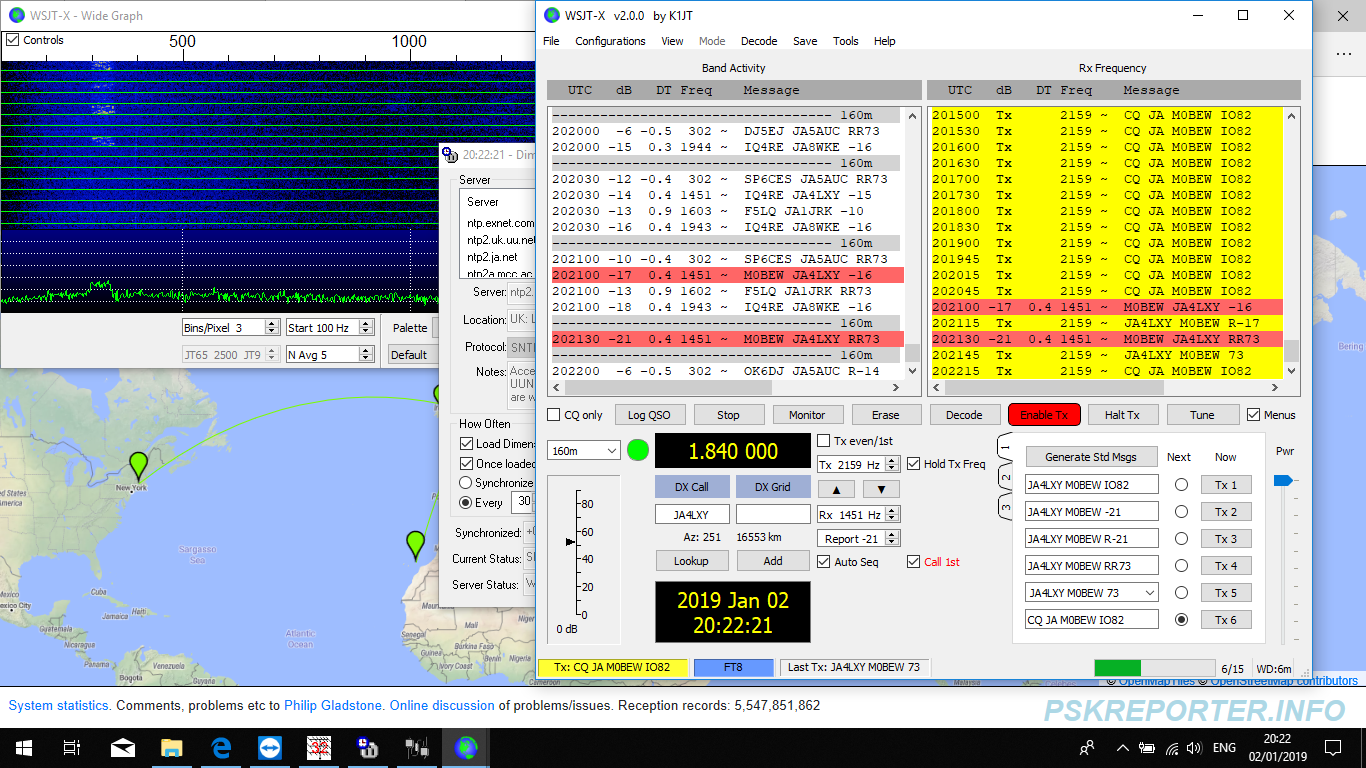Open the Configurations menu

click(x=610, y=41)
